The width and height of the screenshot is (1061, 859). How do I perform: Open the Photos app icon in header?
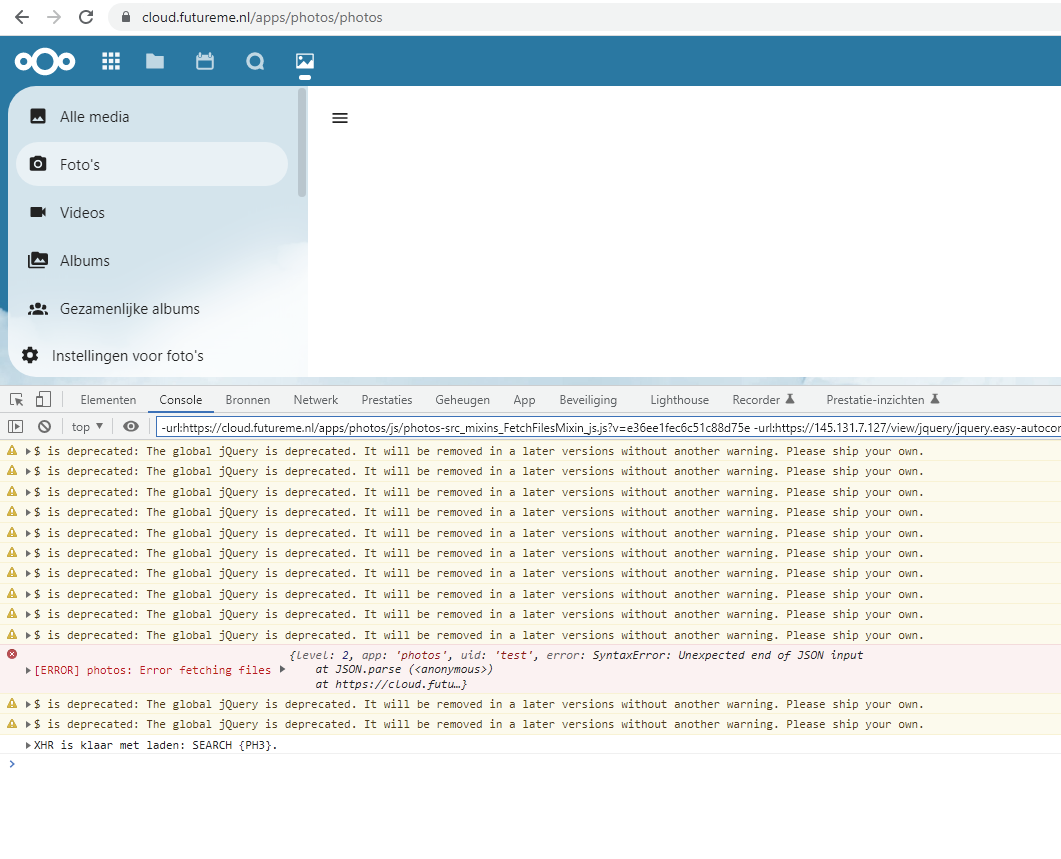coord(305,62)
